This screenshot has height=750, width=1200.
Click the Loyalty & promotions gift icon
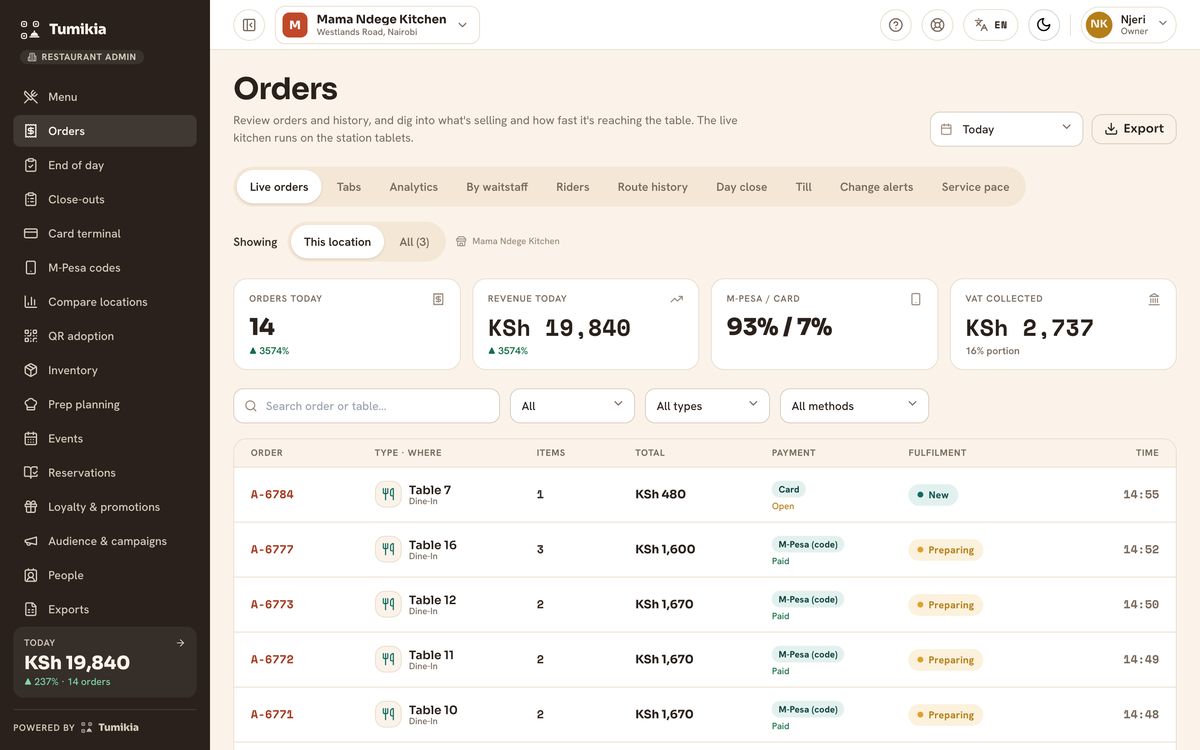(31, 507)
